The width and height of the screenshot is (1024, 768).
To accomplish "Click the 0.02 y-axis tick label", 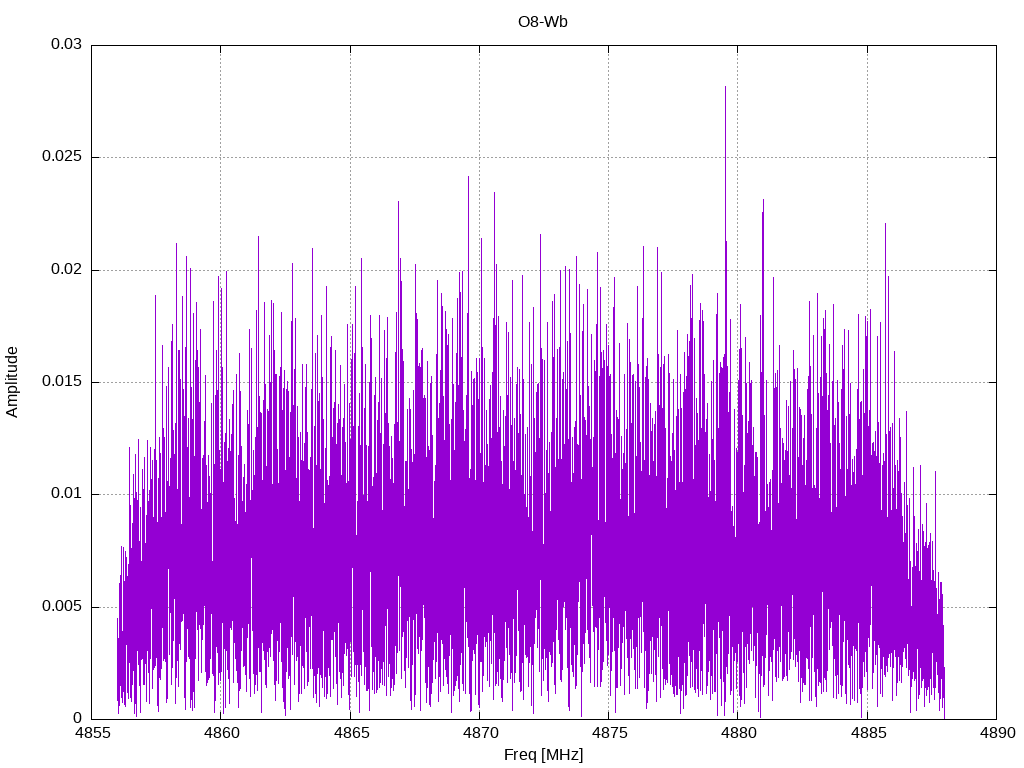I will coord(66,269).
